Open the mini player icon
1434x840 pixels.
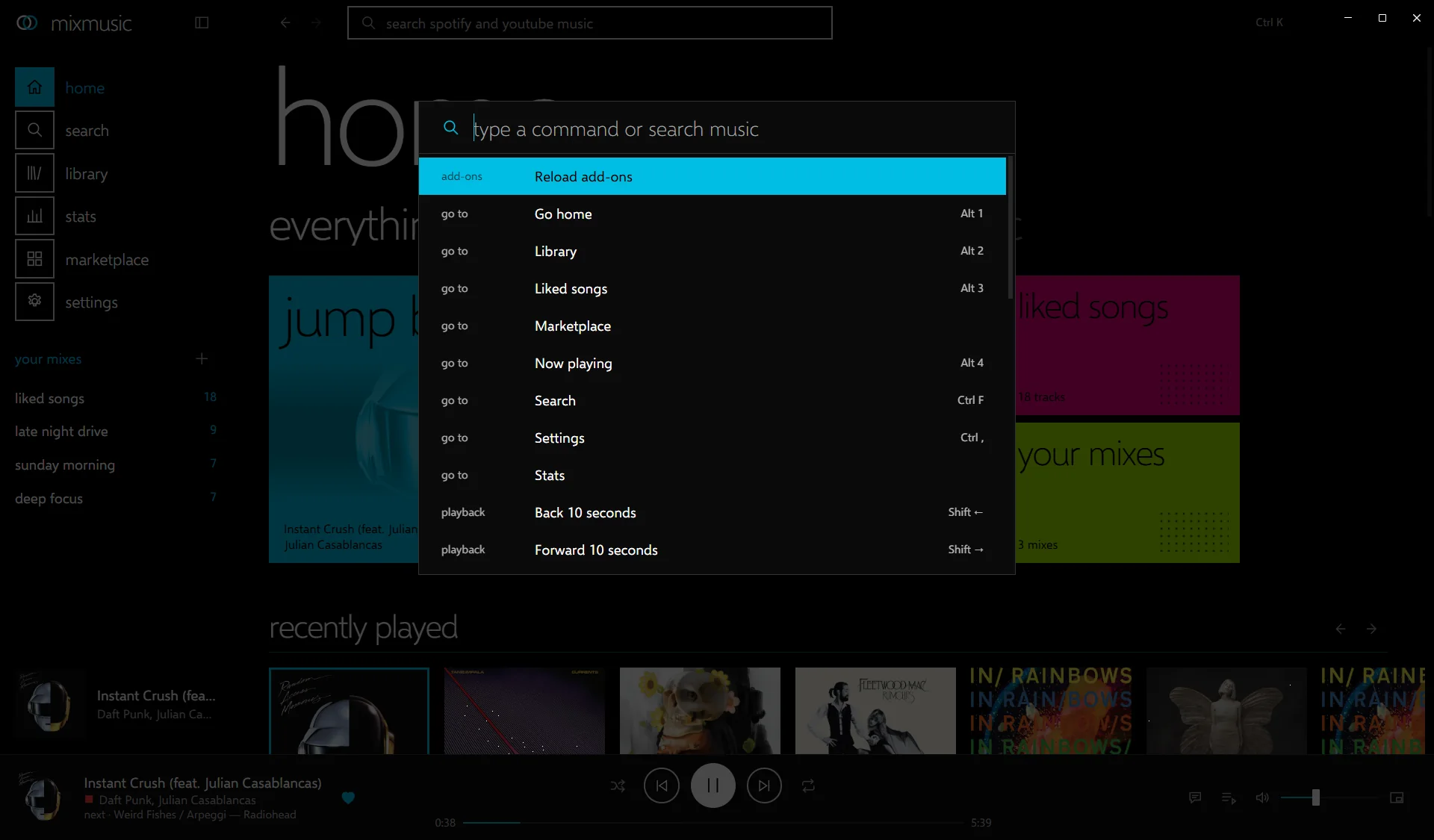click(1397, 797)
